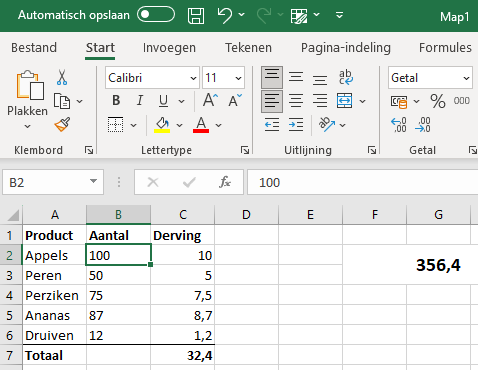
Task: Click the Save diskette icon
Action: 196,16
